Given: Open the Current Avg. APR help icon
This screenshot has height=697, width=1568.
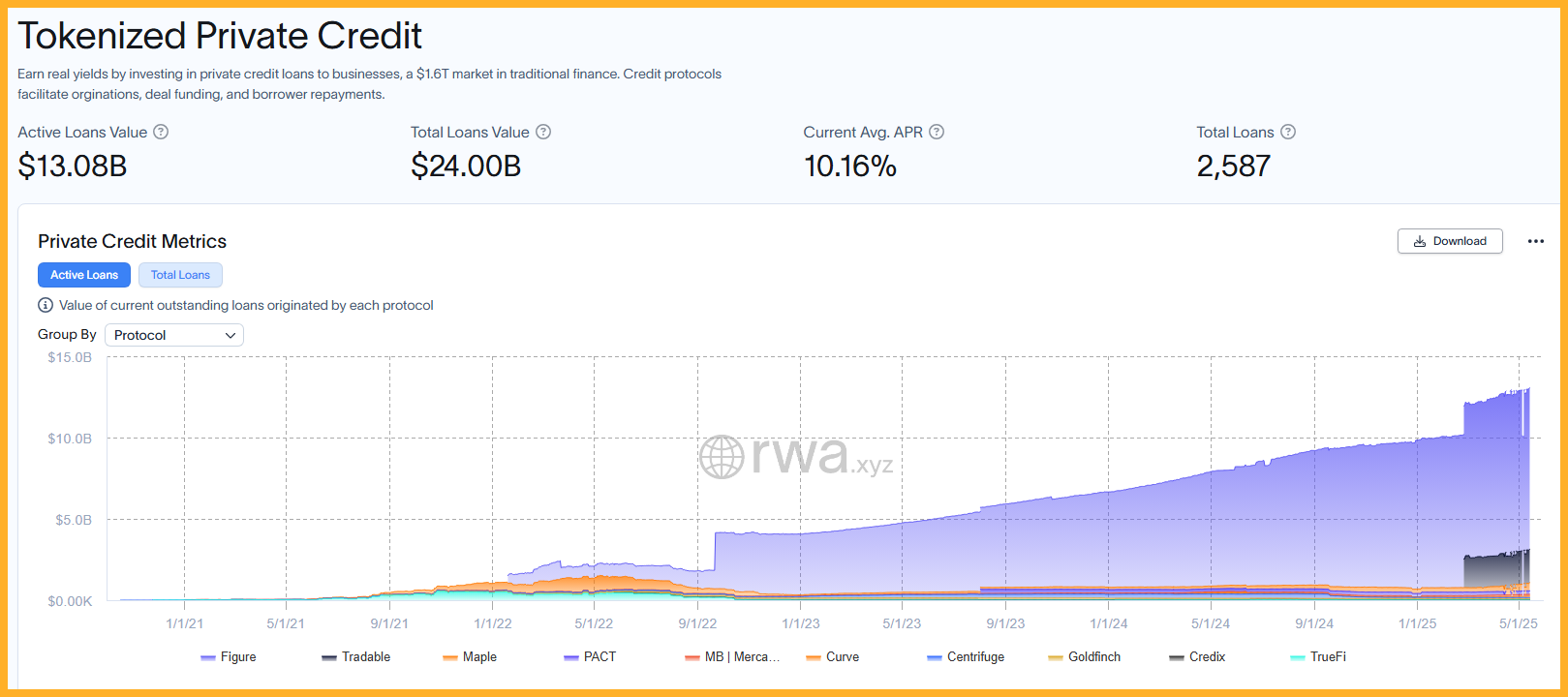Looking at the screenshot, I should tap(937, 132).
